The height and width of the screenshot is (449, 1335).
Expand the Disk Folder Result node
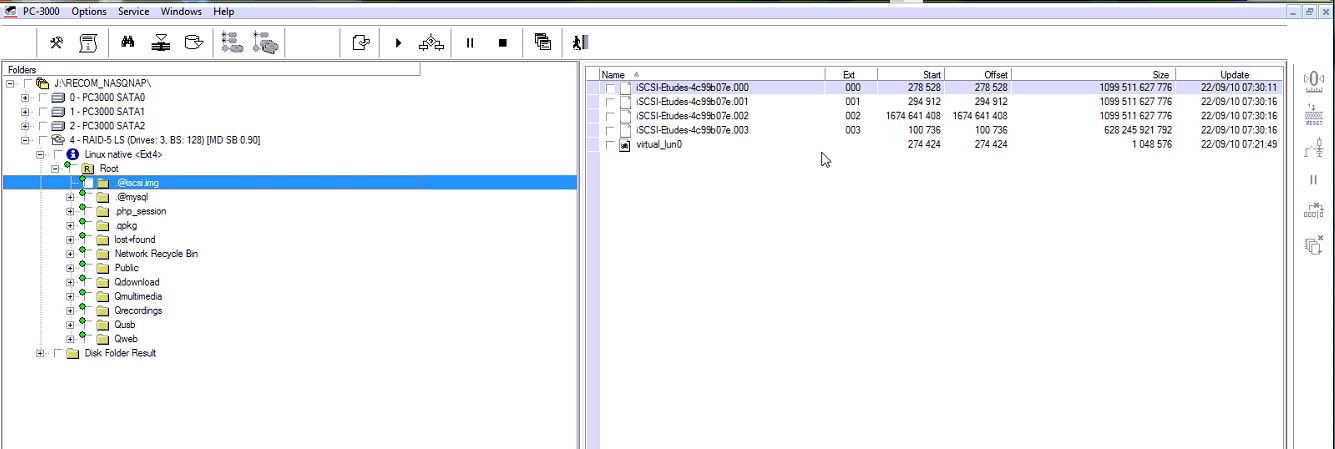coord(39,353)
